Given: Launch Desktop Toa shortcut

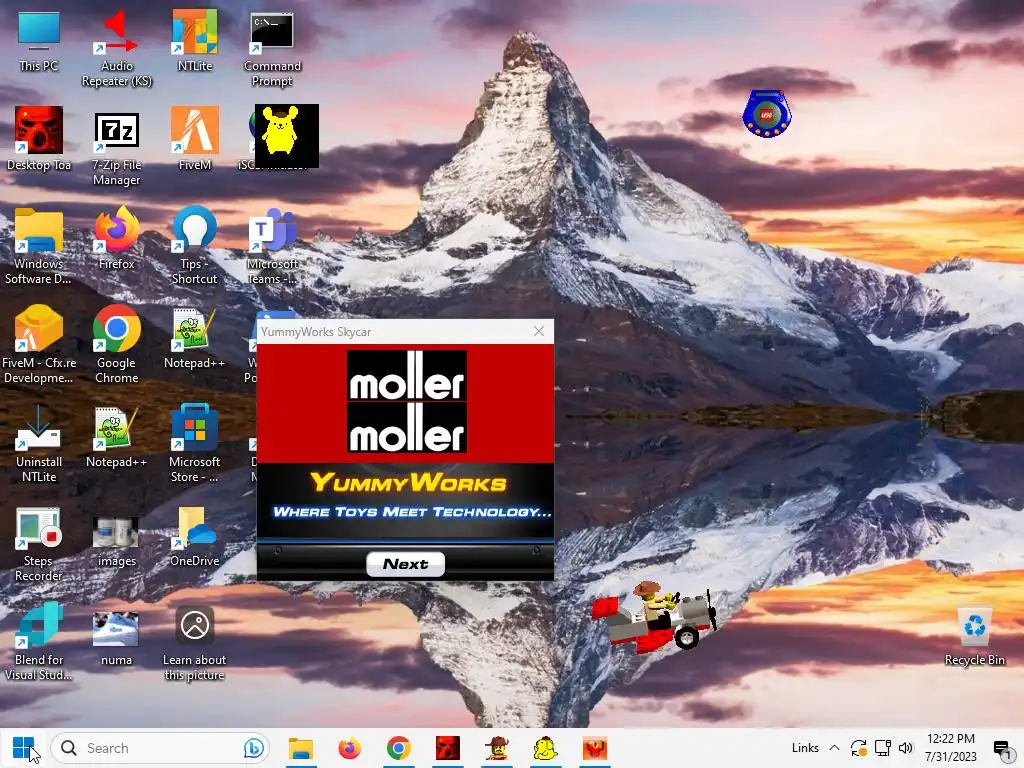Looking at the screenshot, I should point(39,138).
